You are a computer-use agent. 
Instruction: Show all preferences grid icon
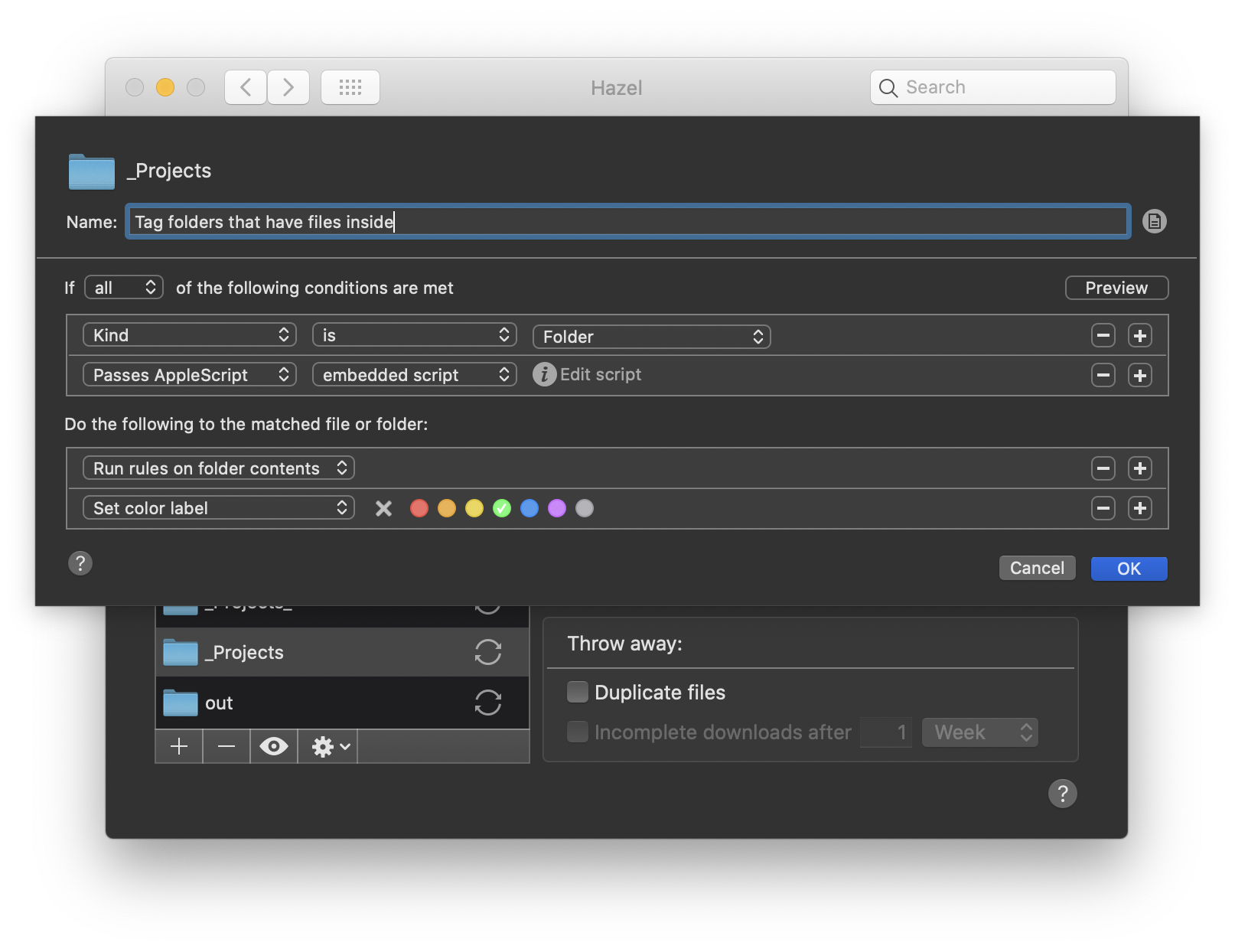tap(350, 87)
